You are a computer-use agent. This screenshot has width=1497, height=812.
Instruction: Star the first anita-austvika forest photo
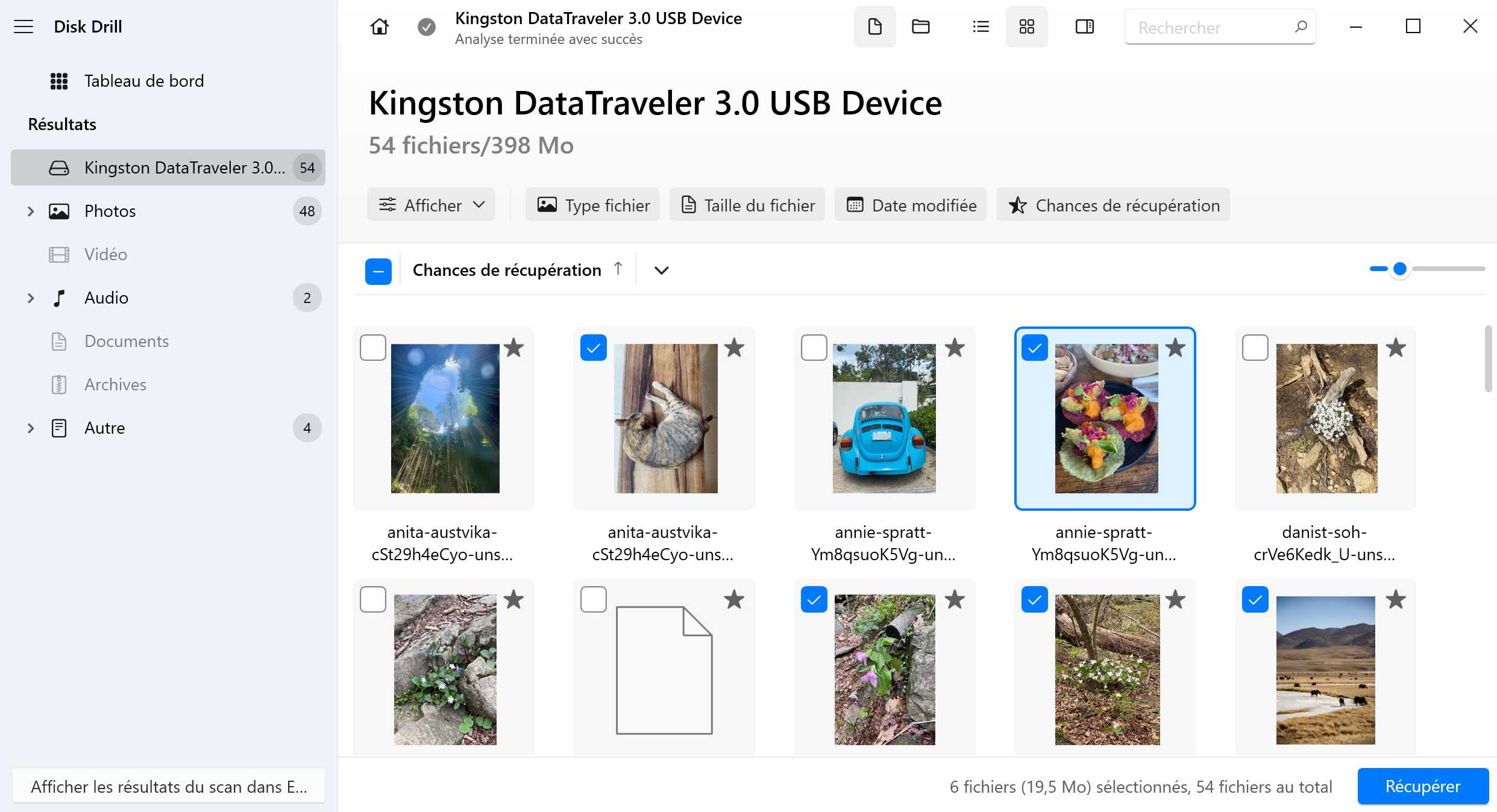tap(513, 348)
